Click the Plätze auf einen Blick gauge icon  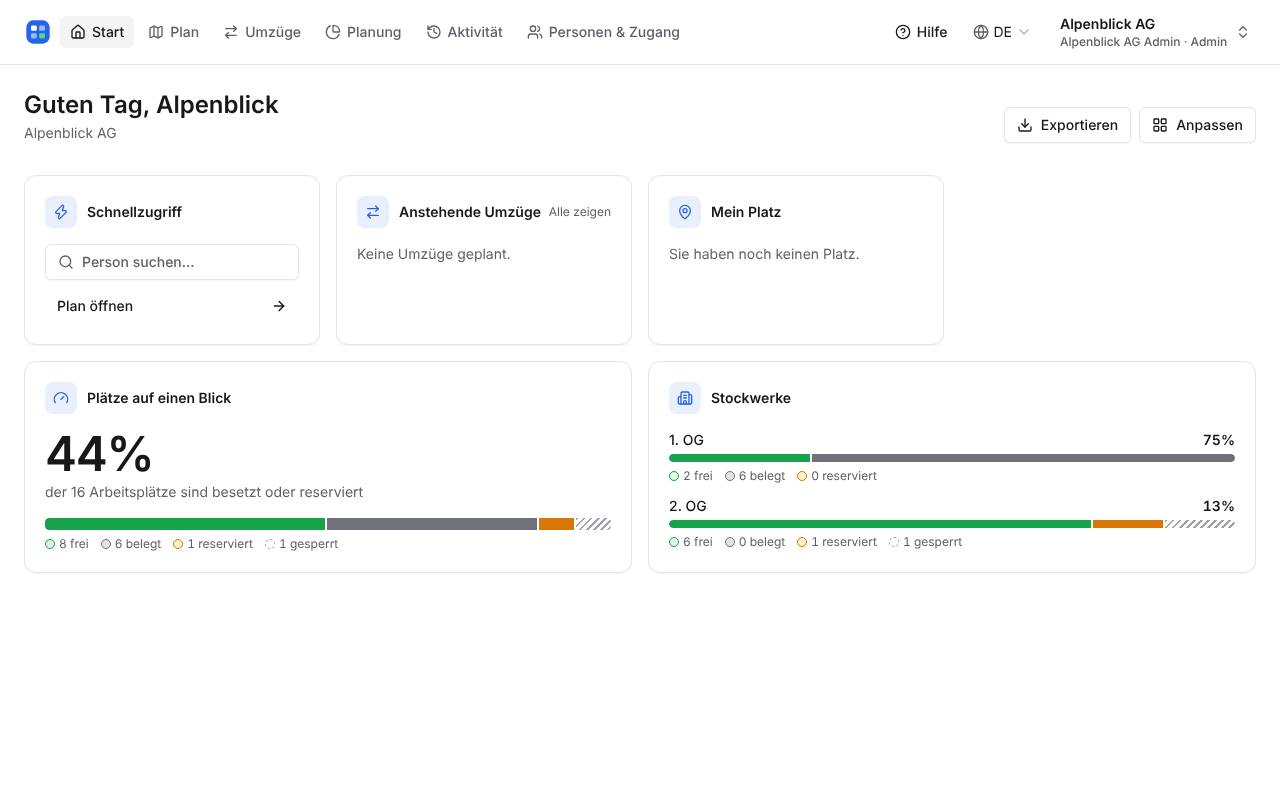click(61, 398)
